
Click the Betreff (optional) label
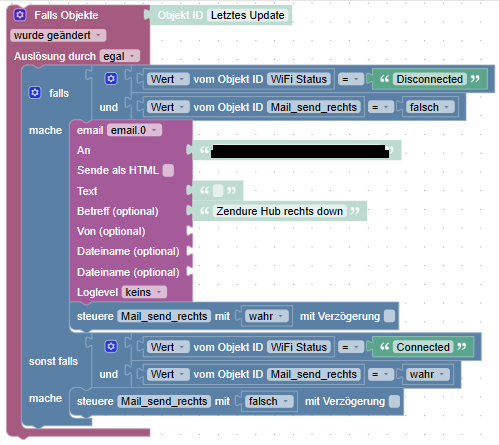point(118,211)
